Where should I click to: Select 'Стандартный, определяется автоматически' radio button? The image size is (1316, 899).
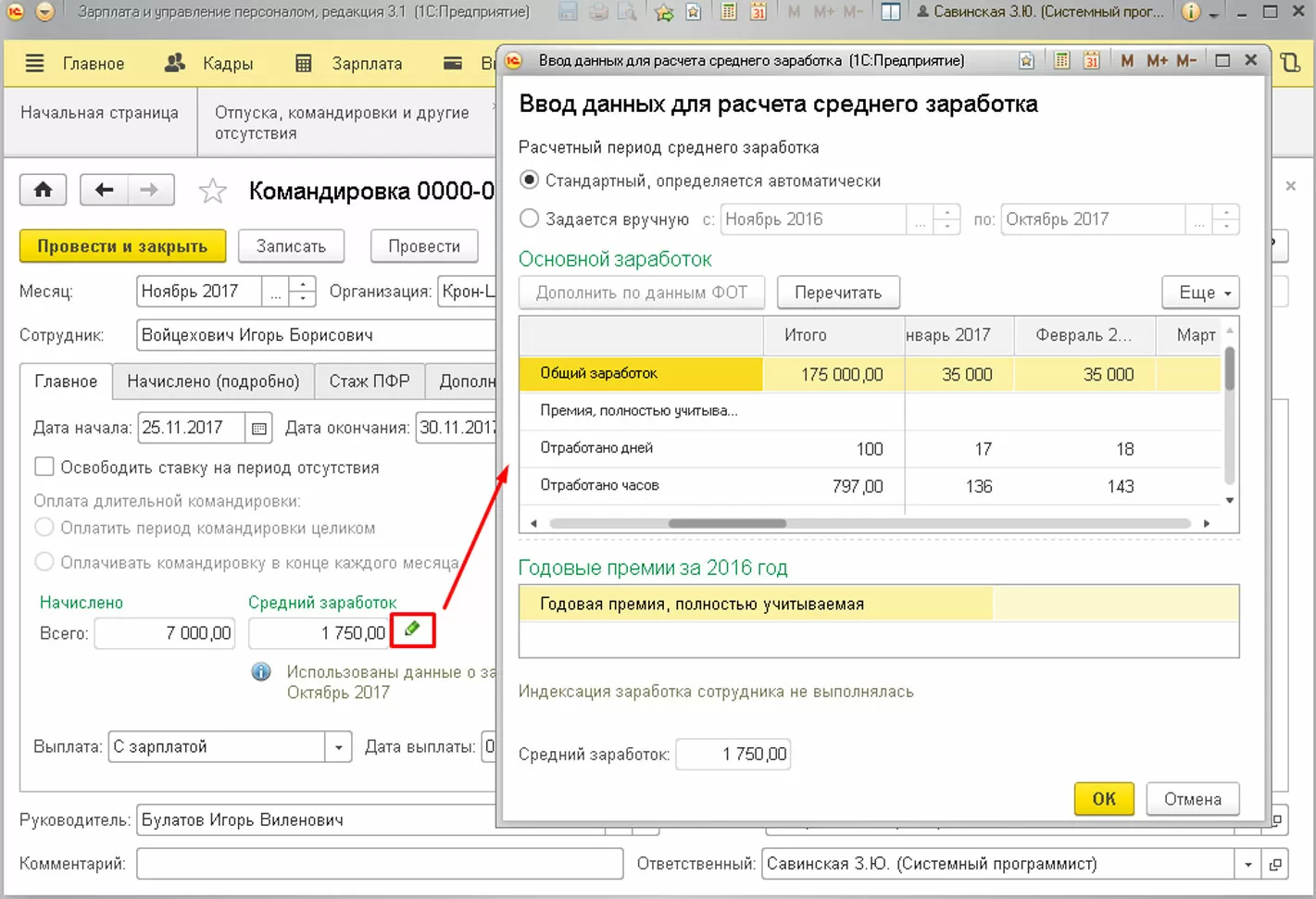[x=529, y=181]
